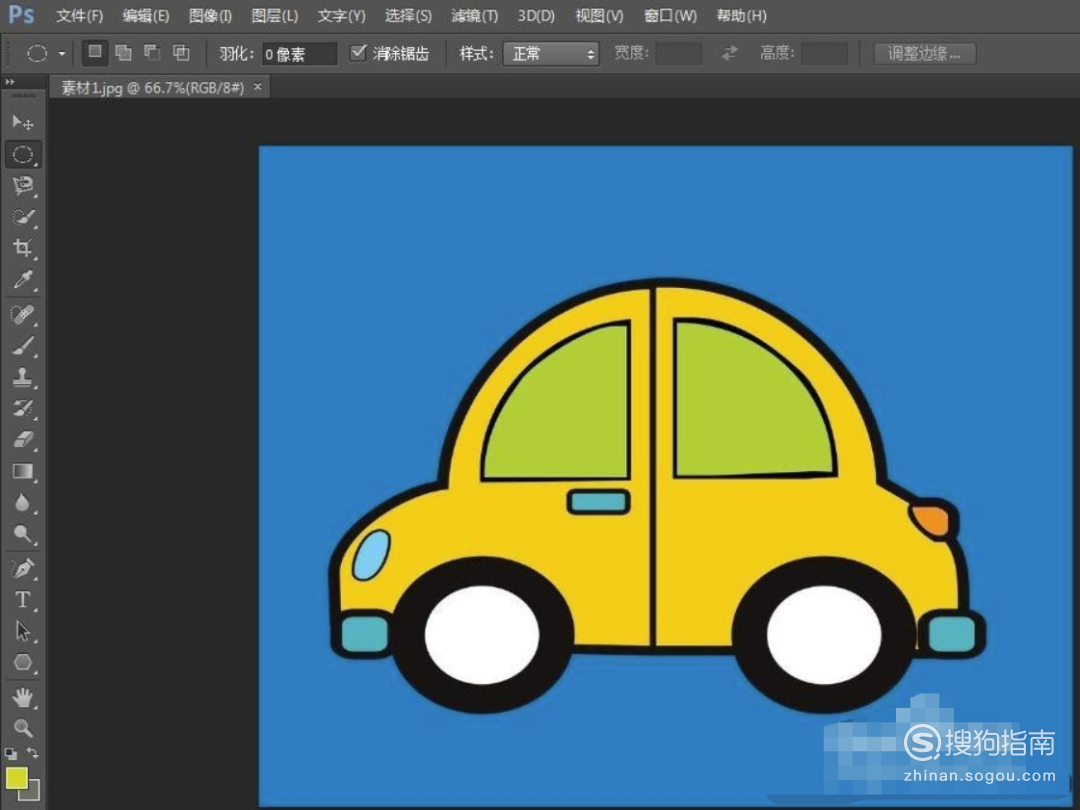Select the Zoom tool
1080x810 pixels.
click(23, 728)
